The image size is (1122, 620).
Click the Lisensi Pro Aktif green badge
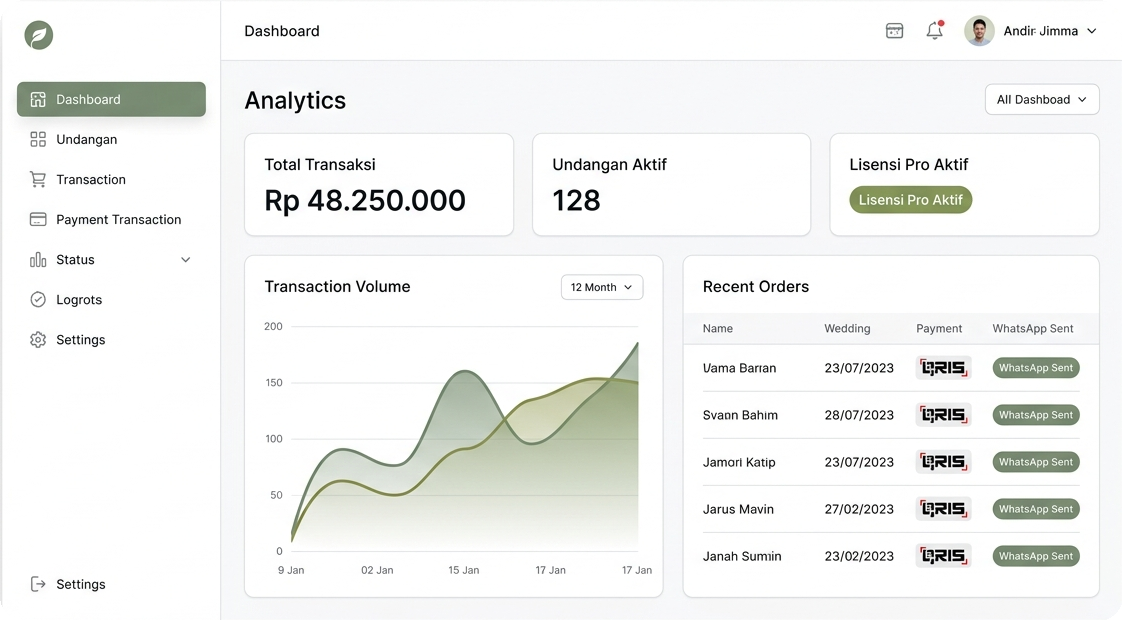(x=911, y=200)
